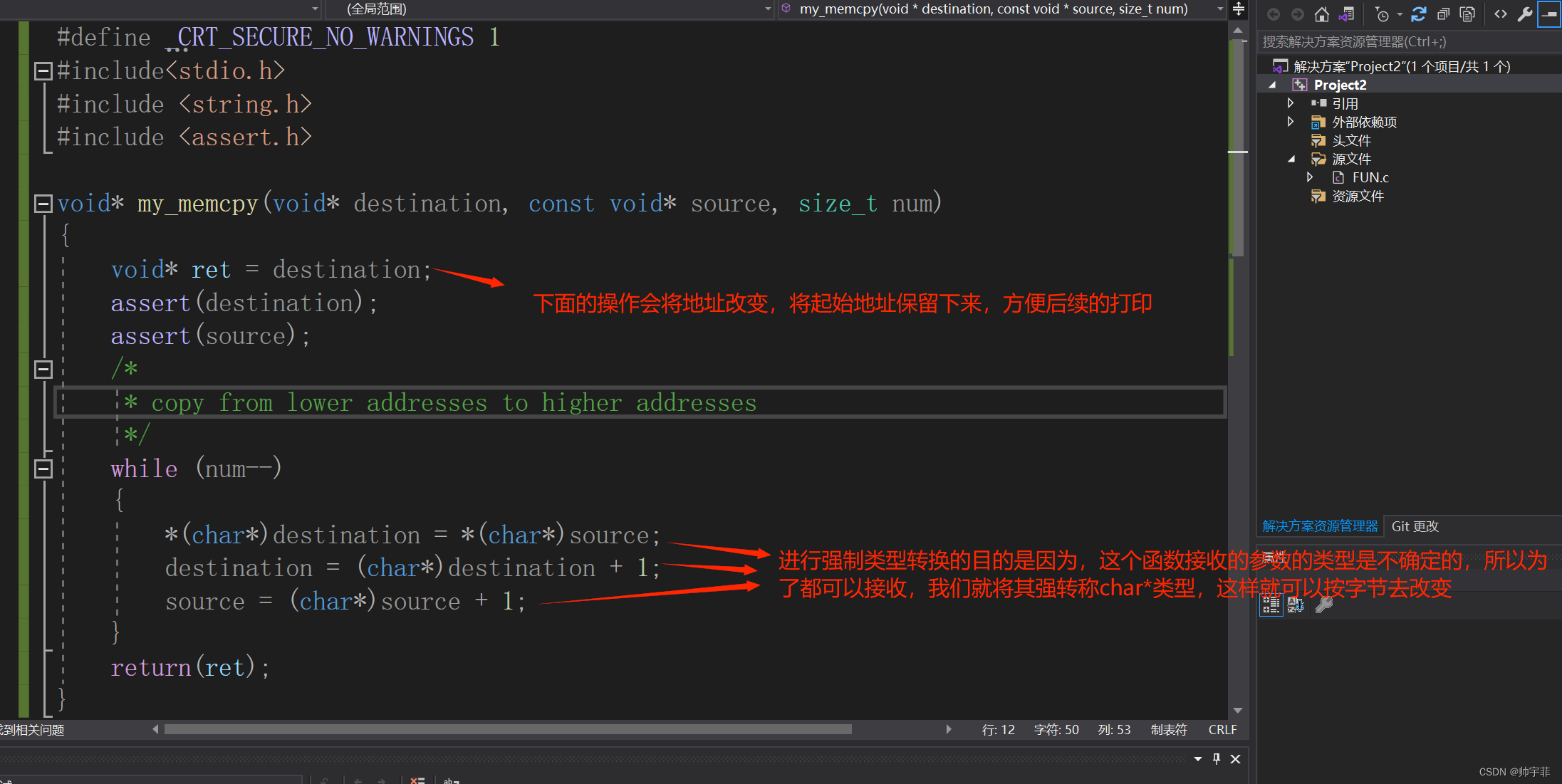1562x784 pixels.
Task: Open the FUN.c source file
Action: click(1370, 177)
